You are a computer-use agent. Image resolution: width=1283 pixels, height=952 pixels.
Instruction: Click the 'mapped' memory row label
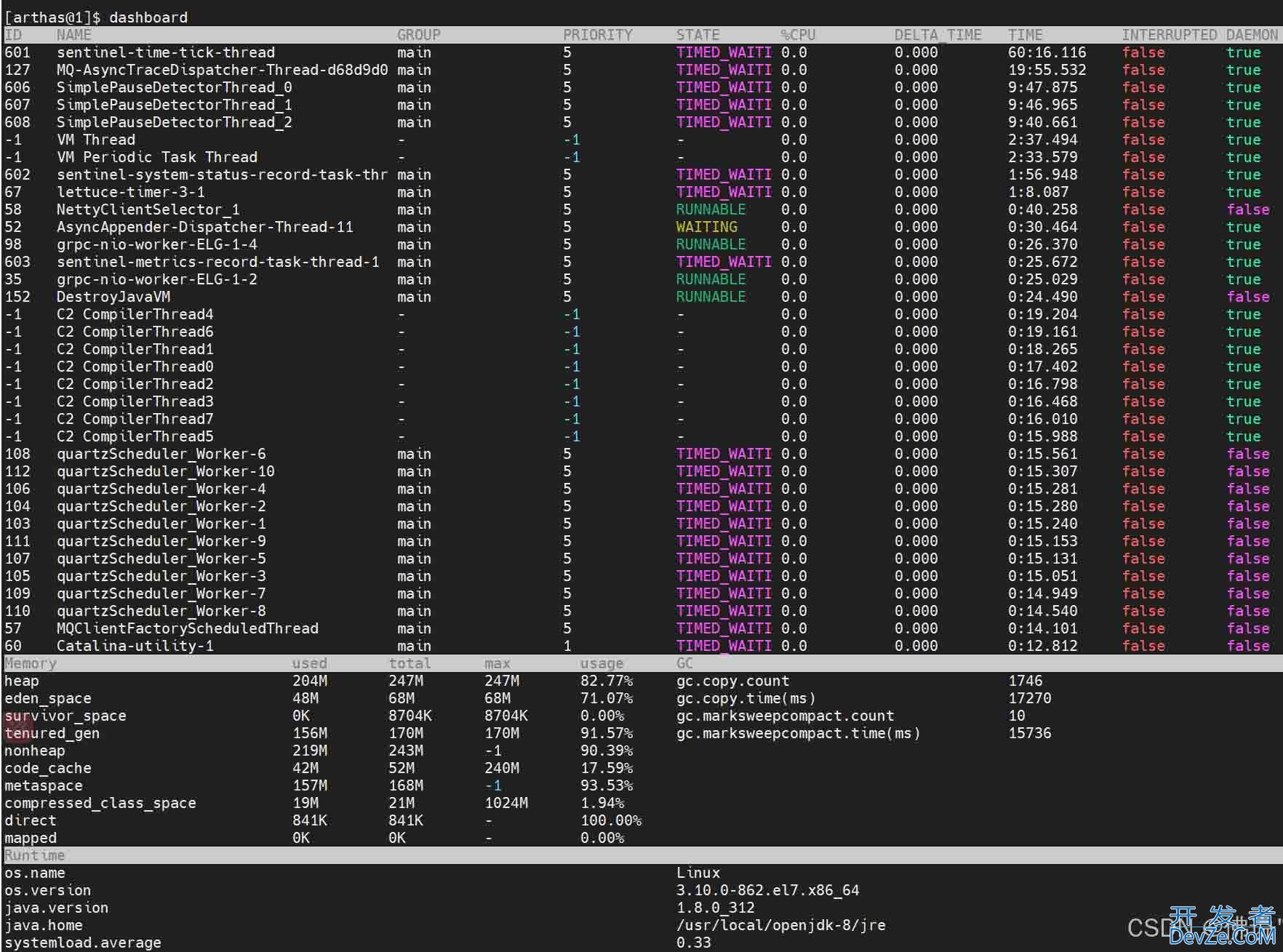coord(31,838)
